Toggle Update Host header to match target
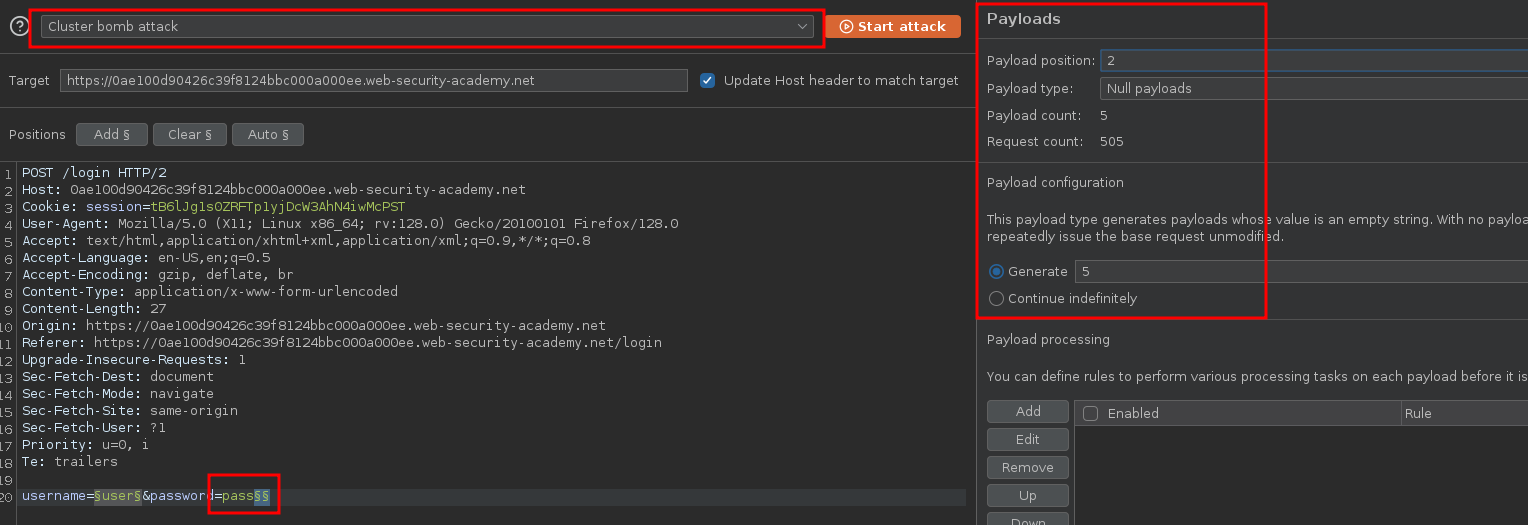Screen dimensions: 1528x525 (x=708, y=81)
